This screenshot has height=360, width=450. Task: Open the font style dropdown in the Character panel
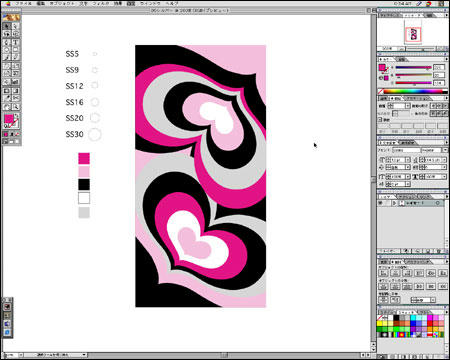444,150
